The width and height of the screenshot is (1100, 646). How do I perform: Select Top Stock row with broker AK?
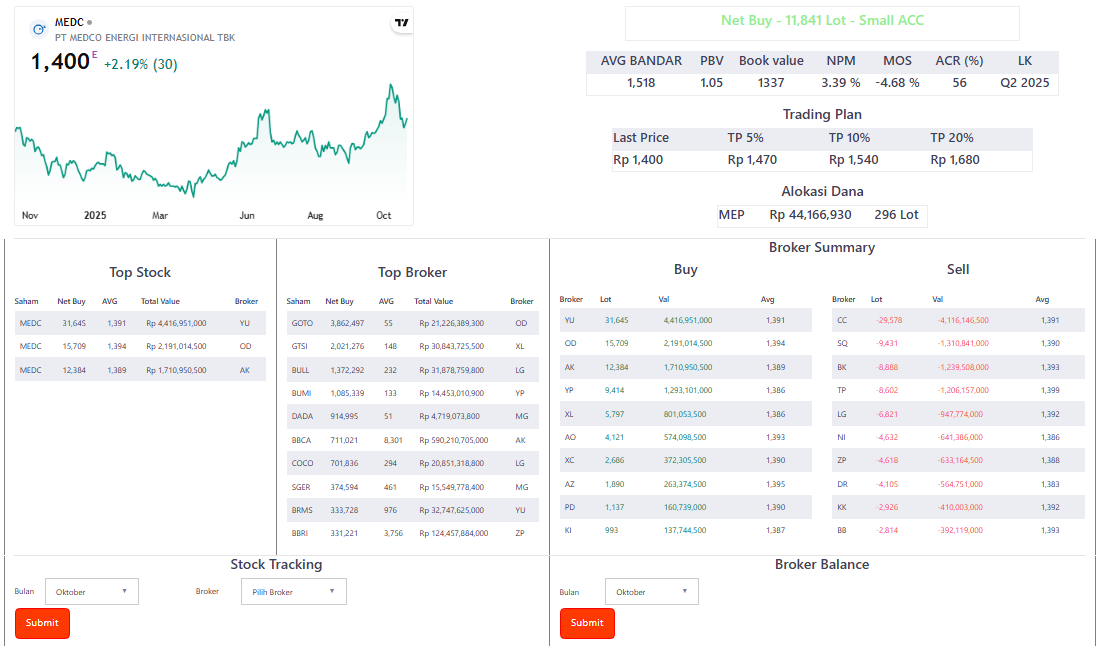[140, 370]
